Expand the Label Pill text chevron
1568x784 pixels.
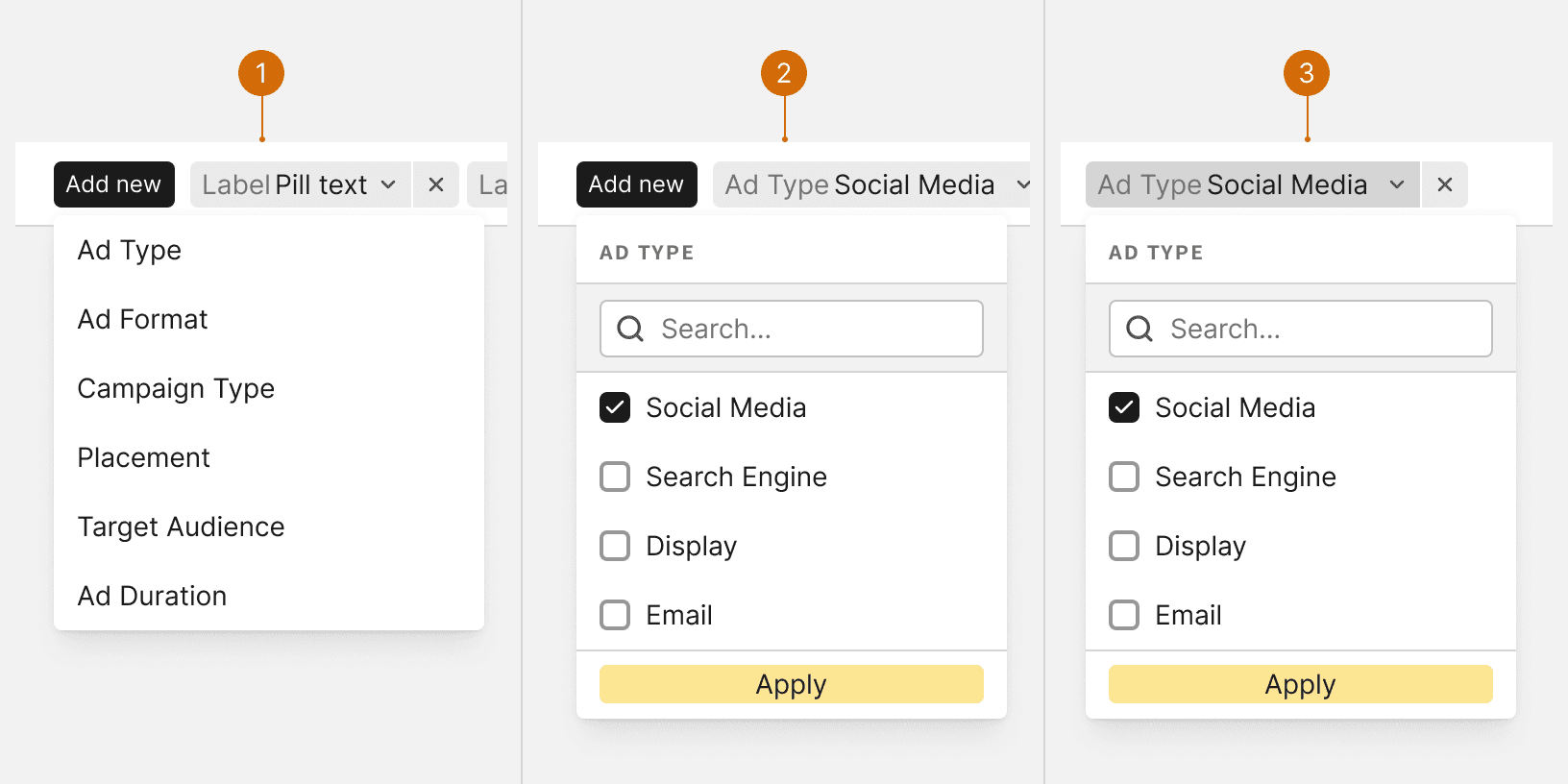pyautogui.click(x=388, y=184)
